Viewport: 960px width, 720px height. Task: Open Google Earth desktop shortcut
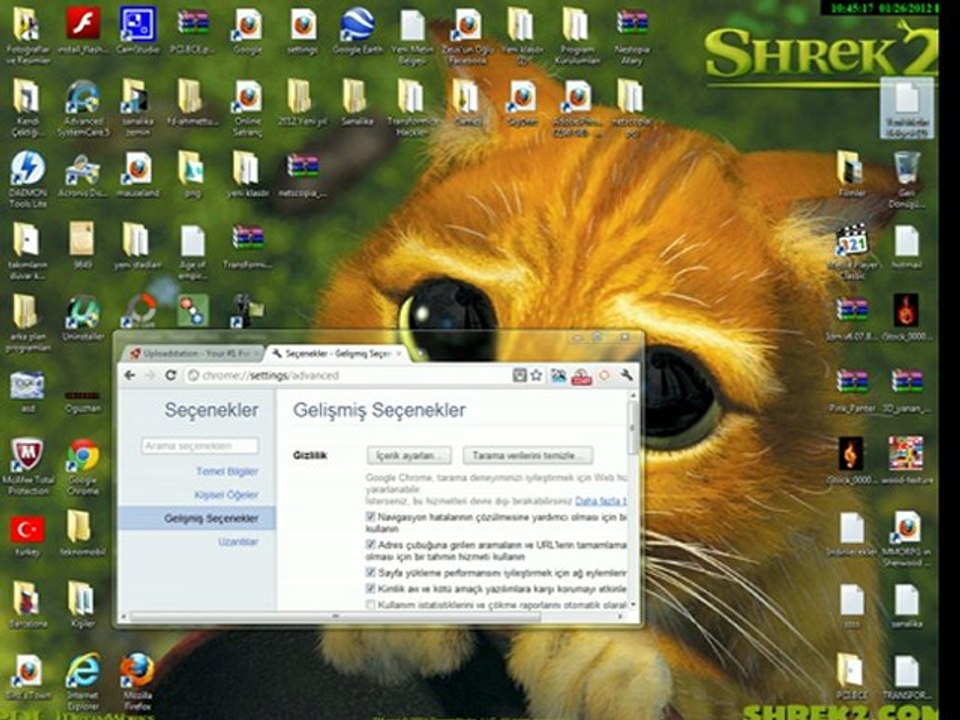pos(357,32)
